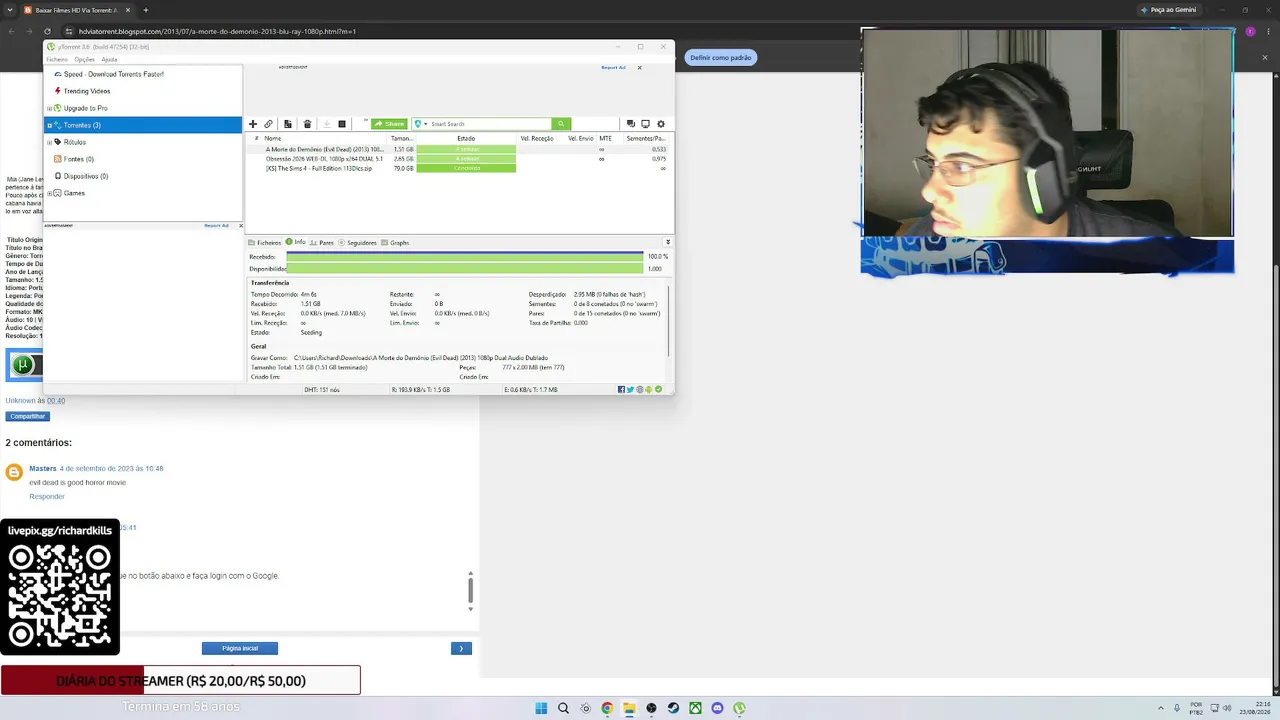Show hidden system tray icons
This screenshot has height=720, width=1280.
tap(1160, 708)
